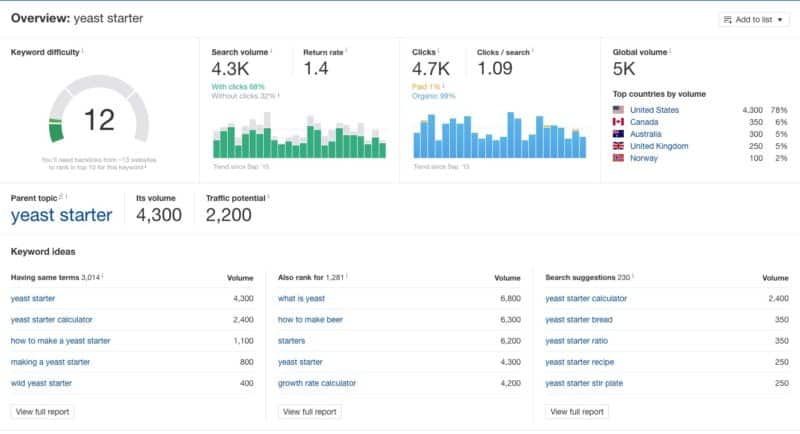Click the blue Clicks trend chart
This screenshot has width=800, height=434.
tap(499, 135)
